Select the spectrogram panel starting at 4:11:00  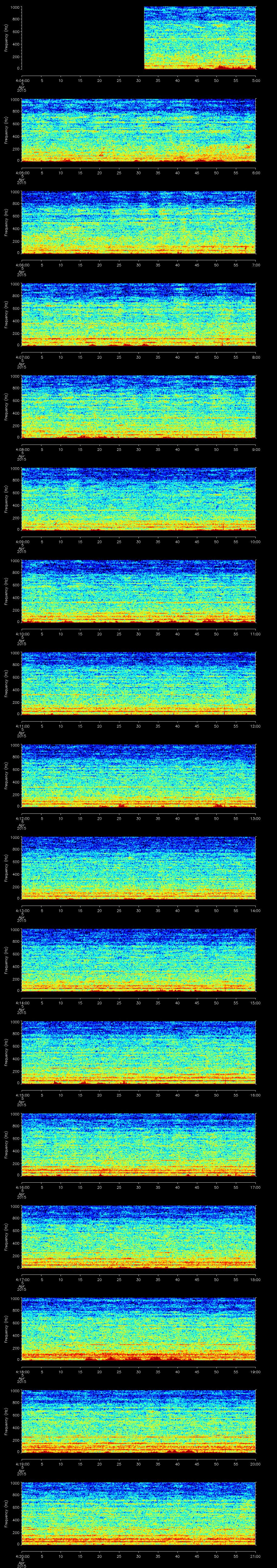pos(139,683)
